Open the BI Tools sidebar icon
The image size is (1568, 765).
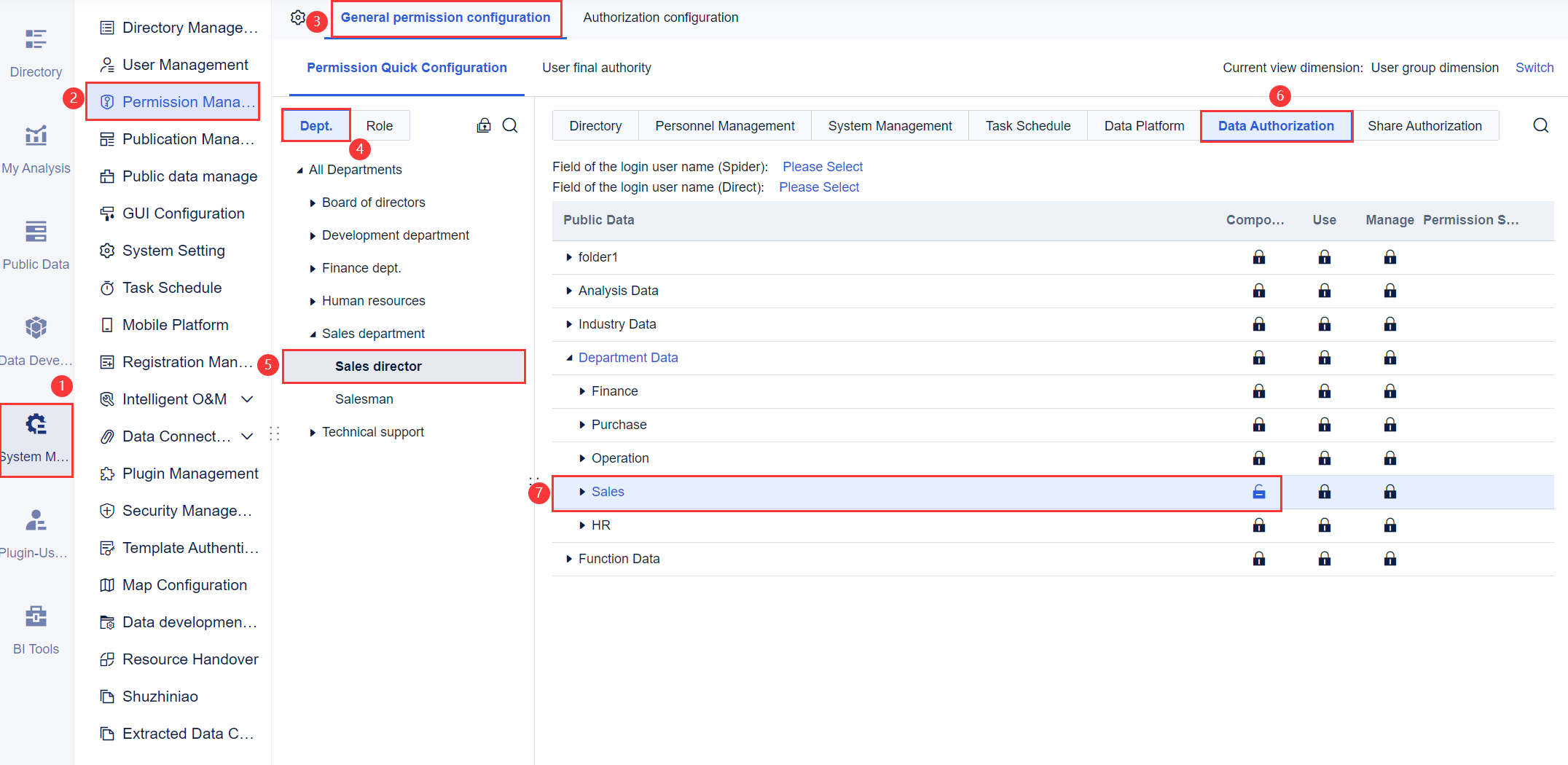click(x=36, y=625)
